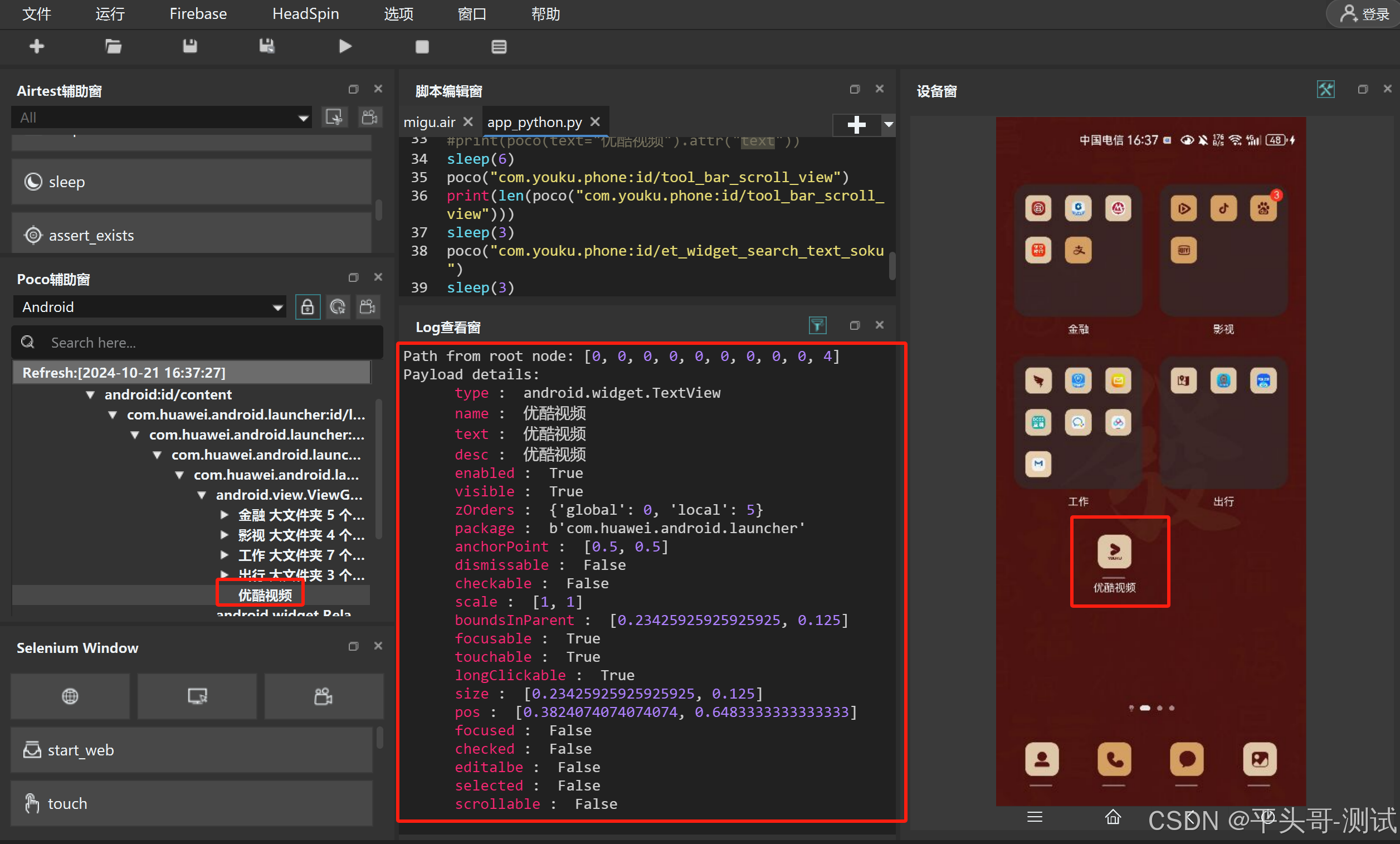Switch to the migu.air tab

coord(429,122)
